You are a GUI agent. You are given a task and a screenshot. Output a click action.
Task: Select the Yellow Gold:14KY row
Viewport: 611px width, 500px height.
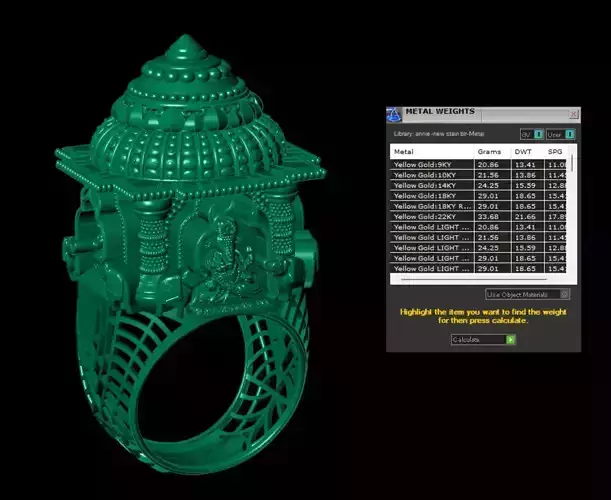(x=479, y=186)
